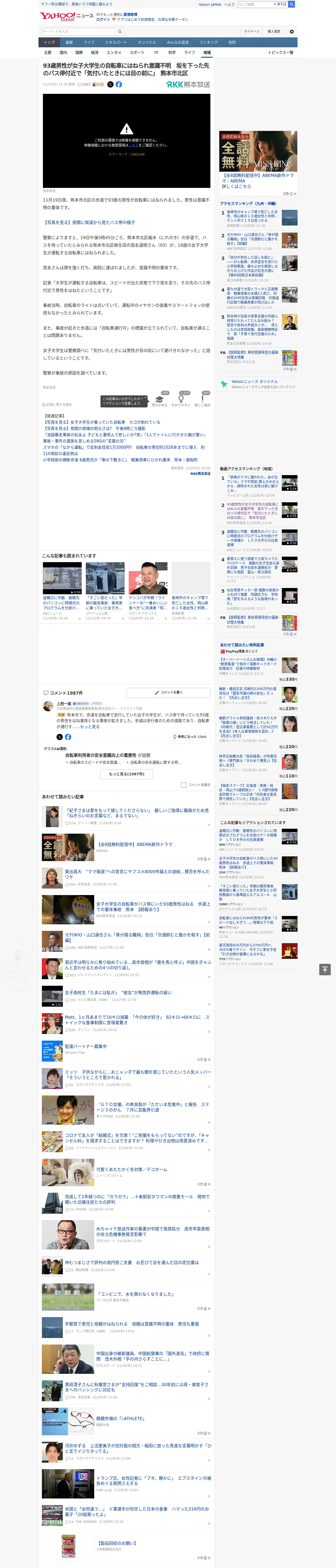
Task: Click コメントを書く button
Action: tap(169, 693)
